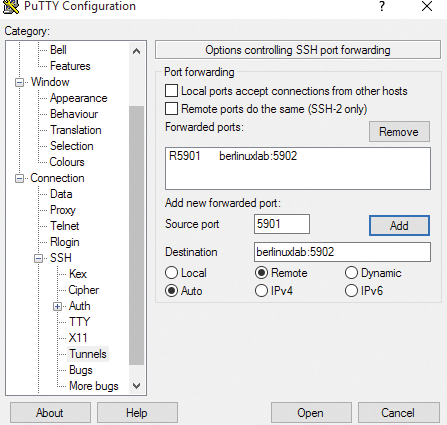Select the IPv6 radio button
The height and width of the screenshot is (425, 447).
tap(351, 291)
